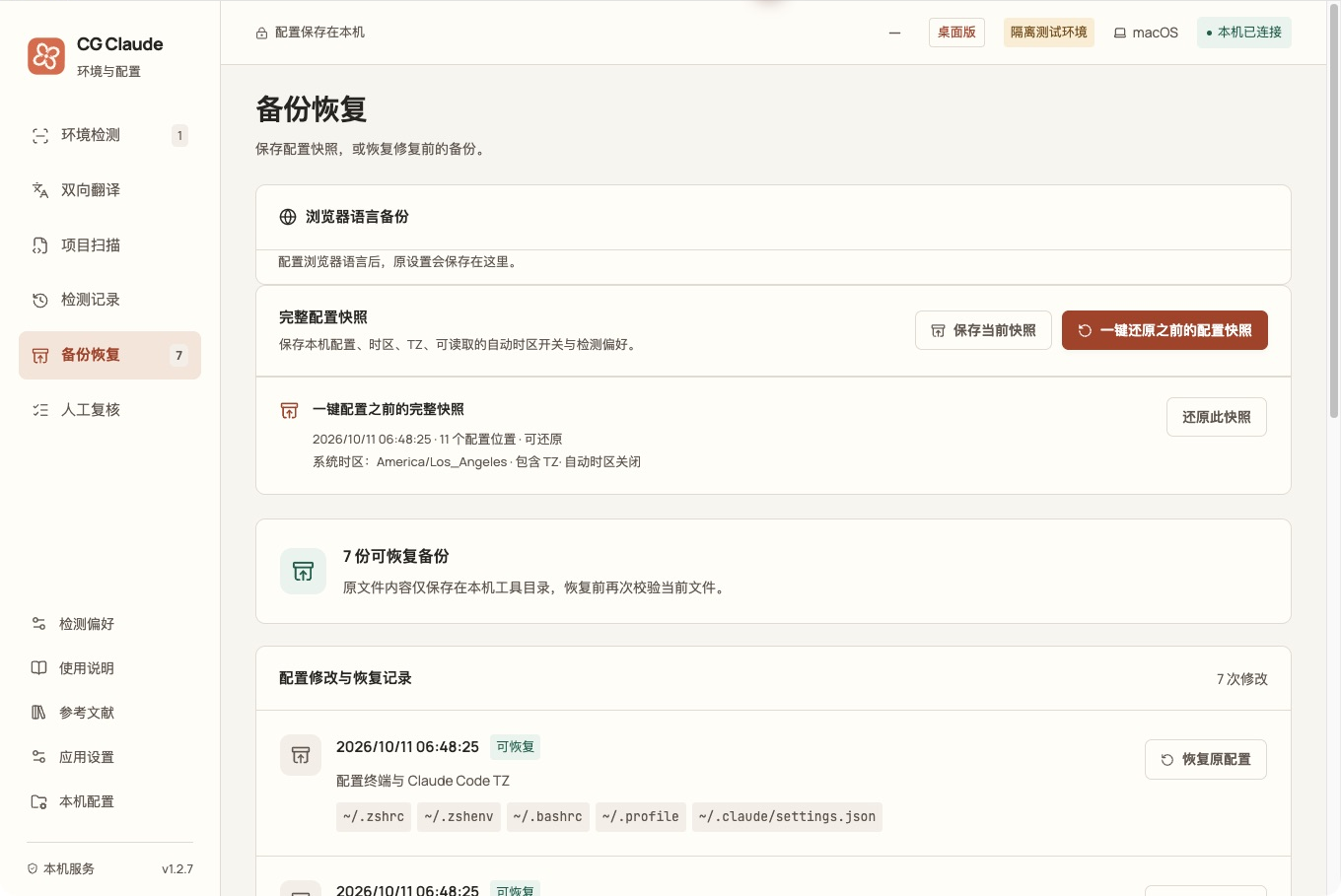Click the green archive icon by 7 份可恢复备份
The width and height of the screenshot is (1341, 896).
click(303, 572)
